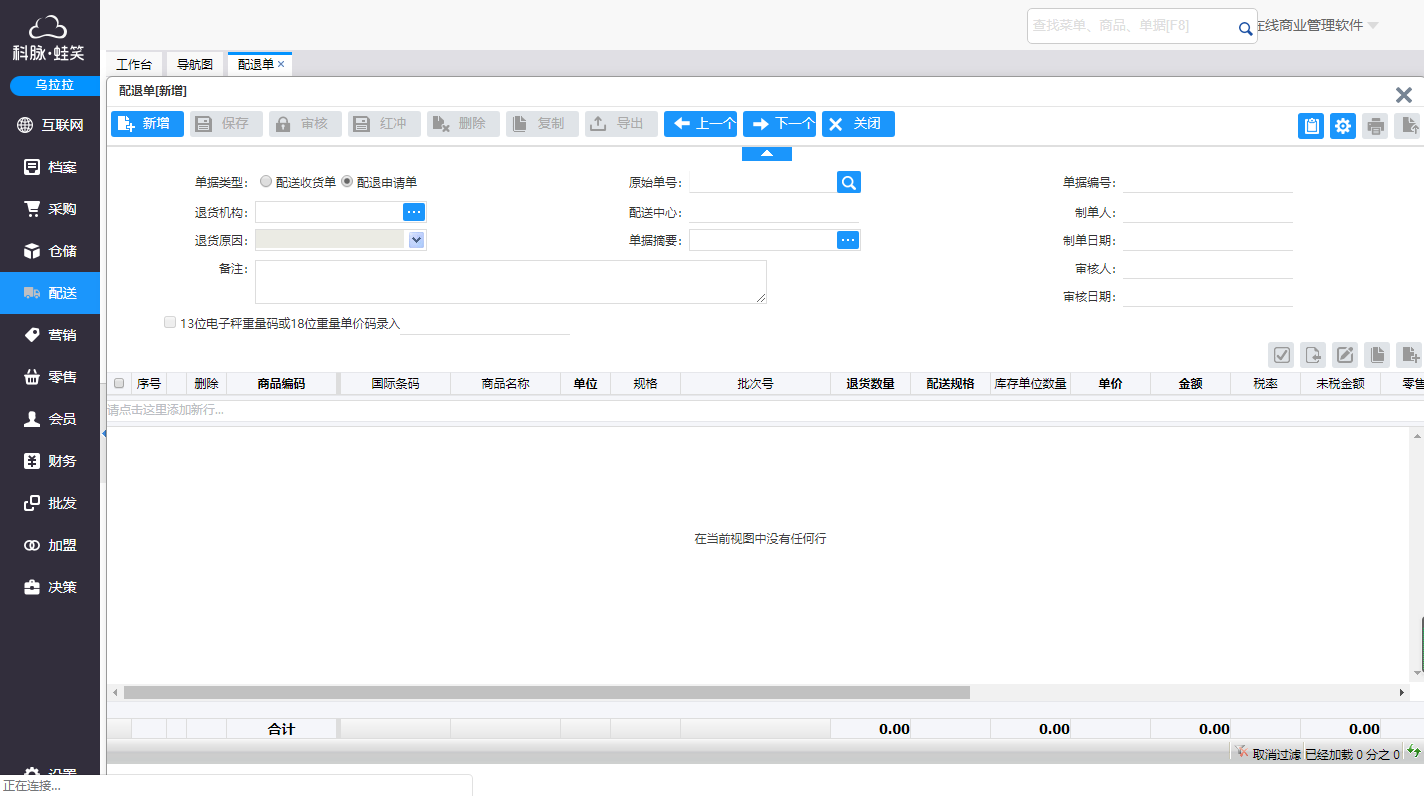The image size is (1424, 796).
Task: Click the 关闭 button
Action: click(x=858, y=124)
